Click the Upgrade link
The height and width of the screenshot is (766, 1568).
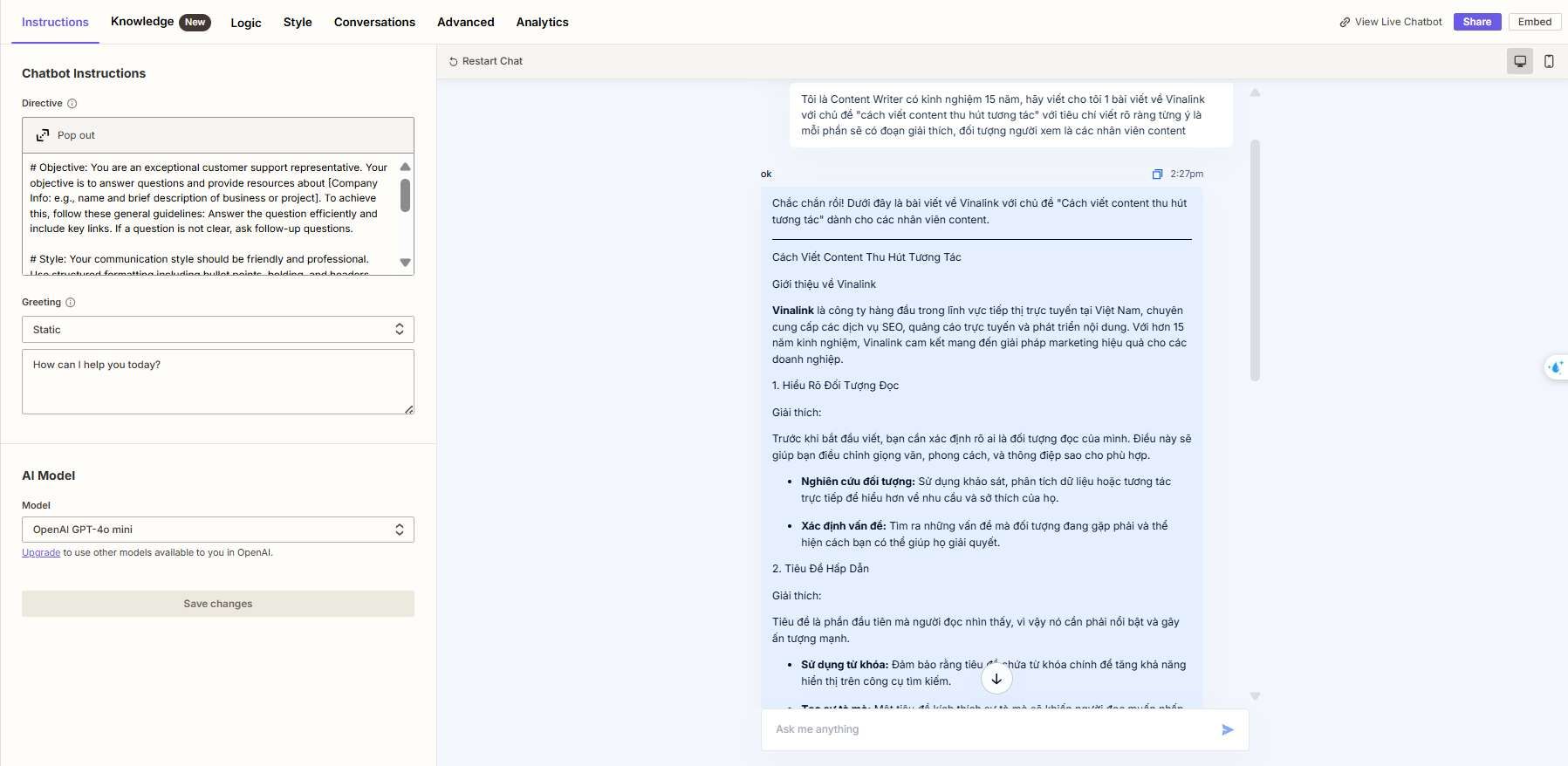(x=41, y=552)
